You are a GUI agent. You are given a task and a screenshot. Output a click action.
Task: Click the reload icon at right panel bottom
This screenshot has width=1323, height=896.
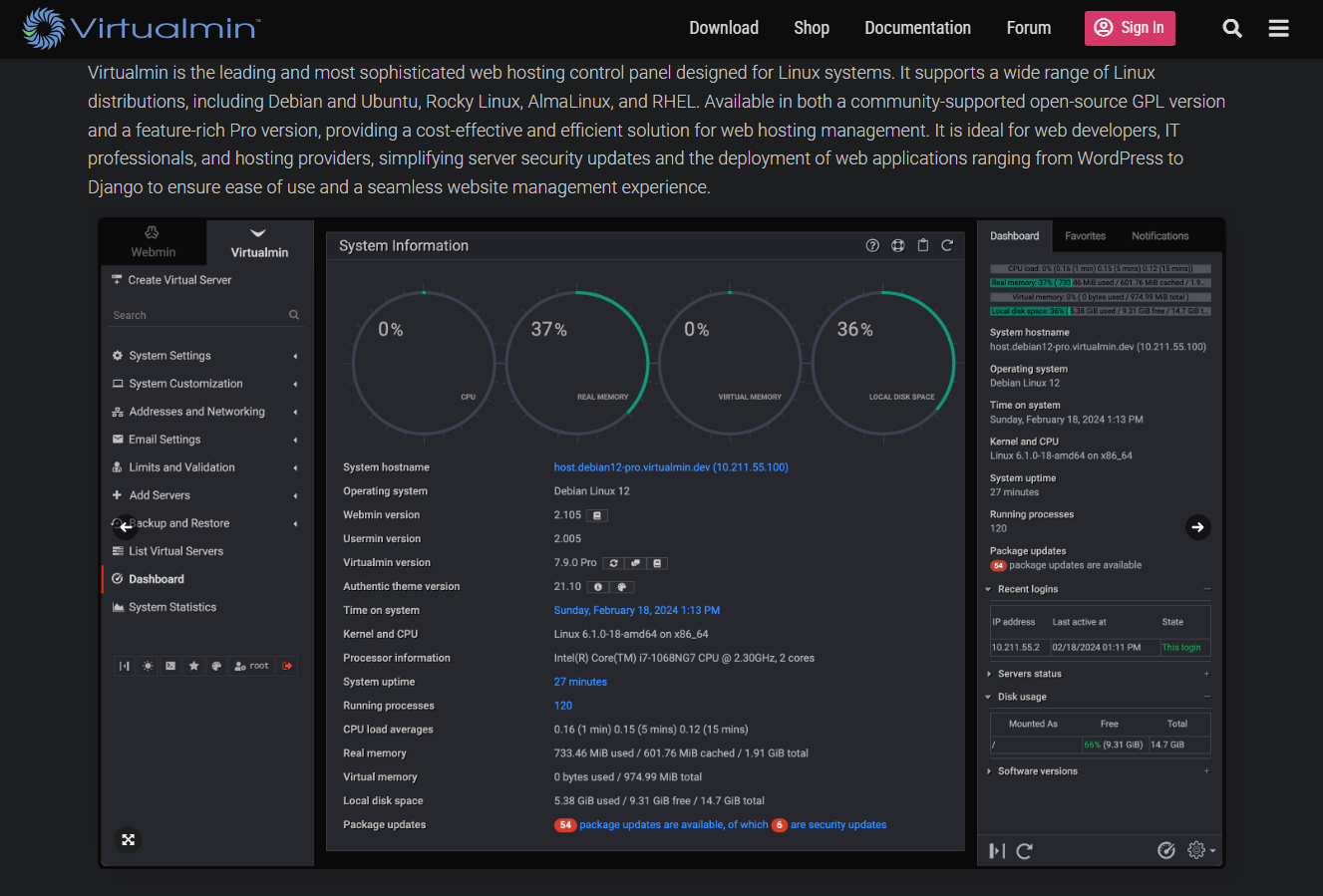pyautogui.click(x=1024, y=850)
